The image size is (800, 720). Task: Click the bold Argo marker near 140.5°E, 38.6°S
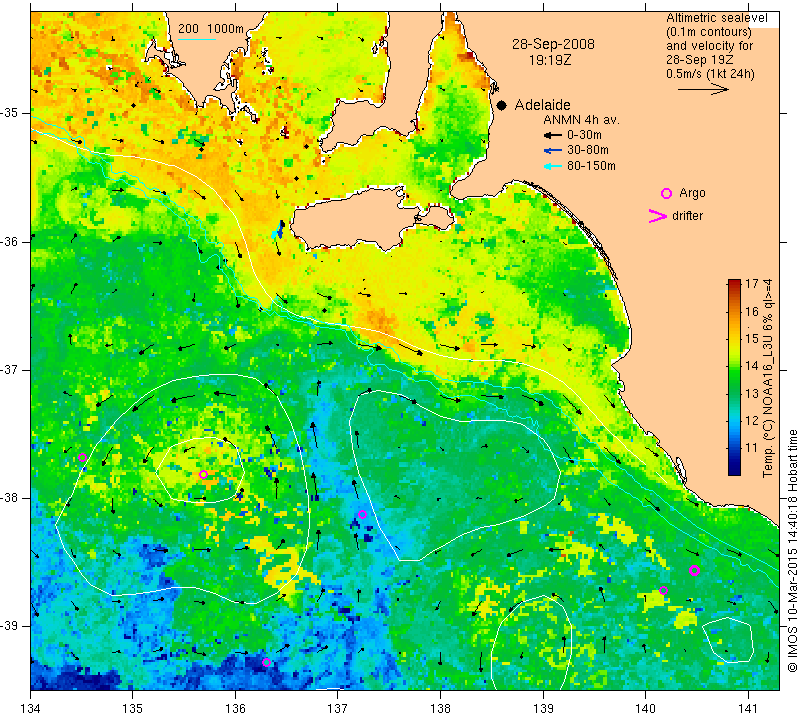[694, 570]
